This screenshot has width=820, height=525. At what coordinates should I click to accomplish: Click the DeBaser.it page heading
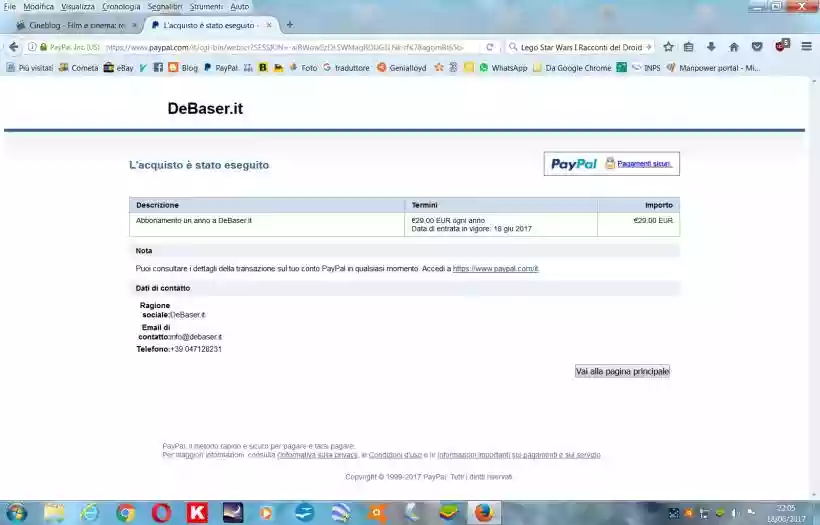click(x=205, y=108)
